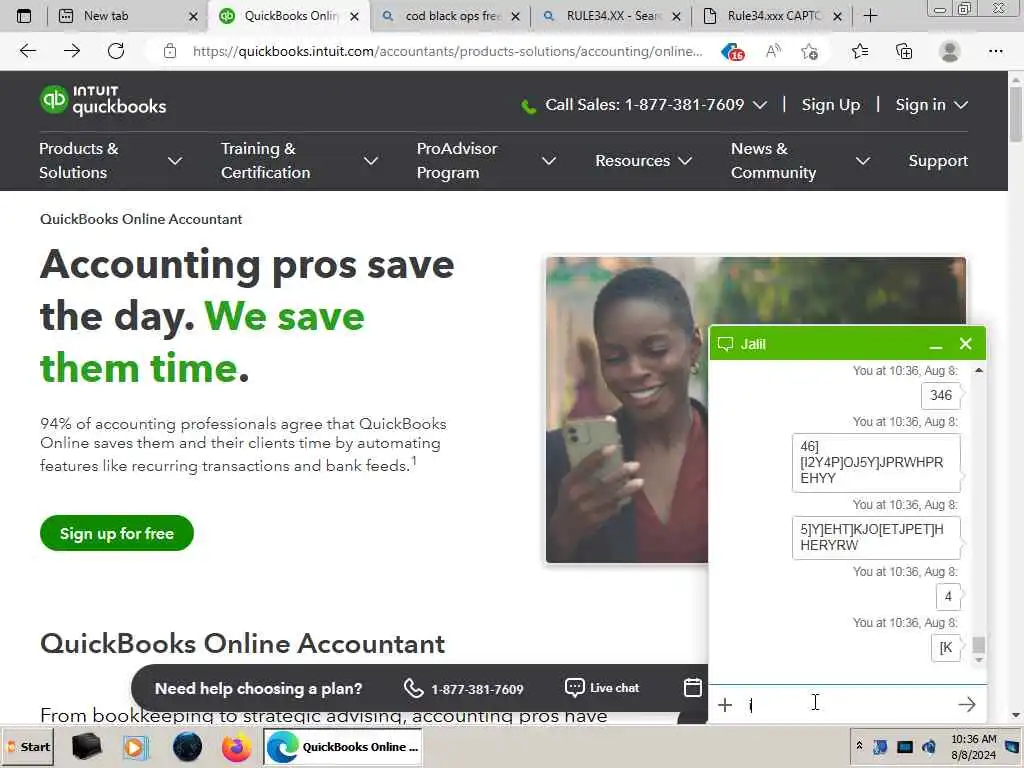Open the Favorites list icon
The width and height of the screenshot is (1024, 768).
pyautogui.click(x=860, y=51)
